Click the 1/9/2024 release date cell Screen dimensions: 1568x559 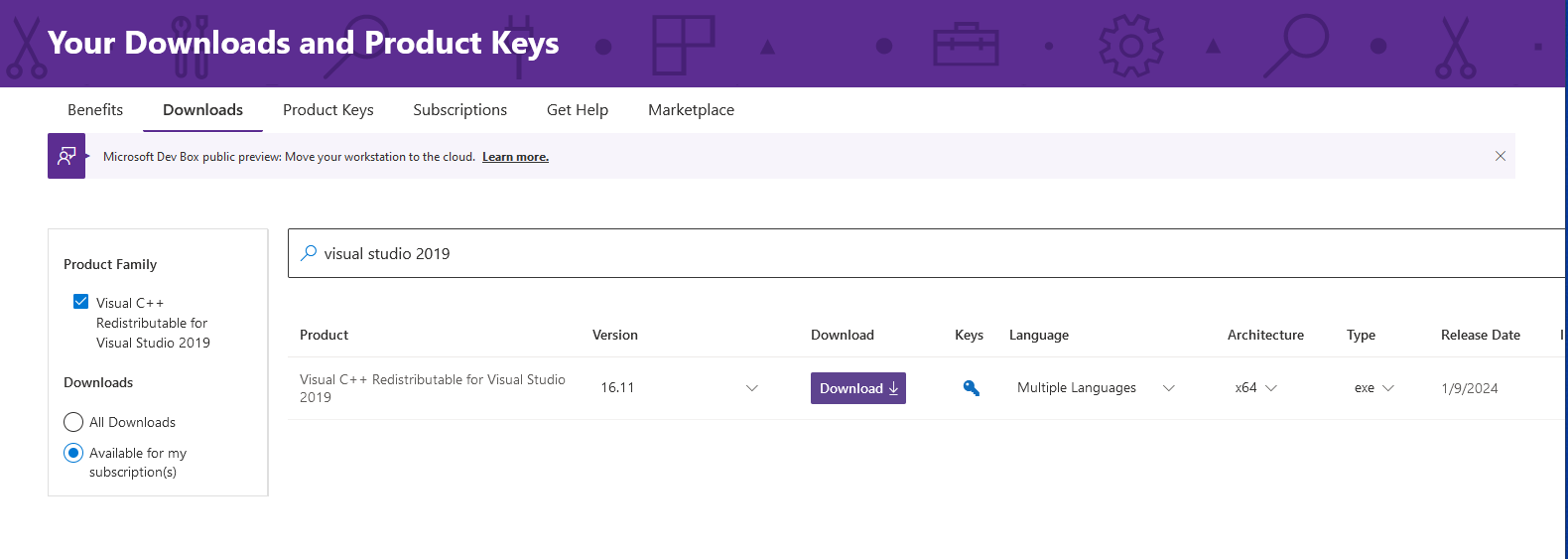(x=1470, y=388)
